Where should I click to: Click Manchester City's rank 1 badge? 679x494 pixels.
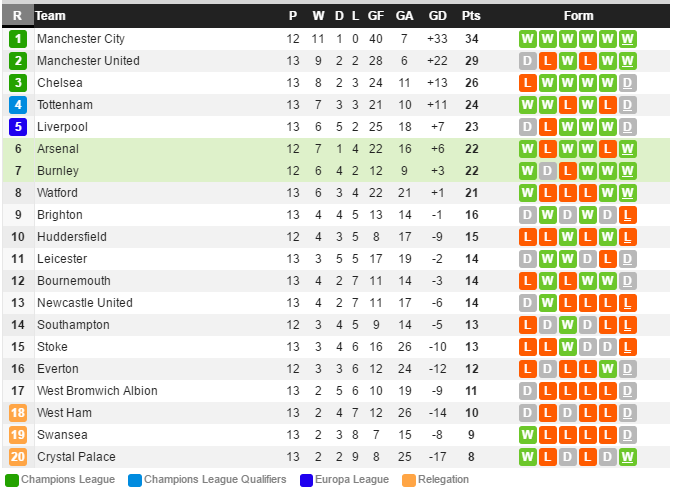tap(18, 39)
